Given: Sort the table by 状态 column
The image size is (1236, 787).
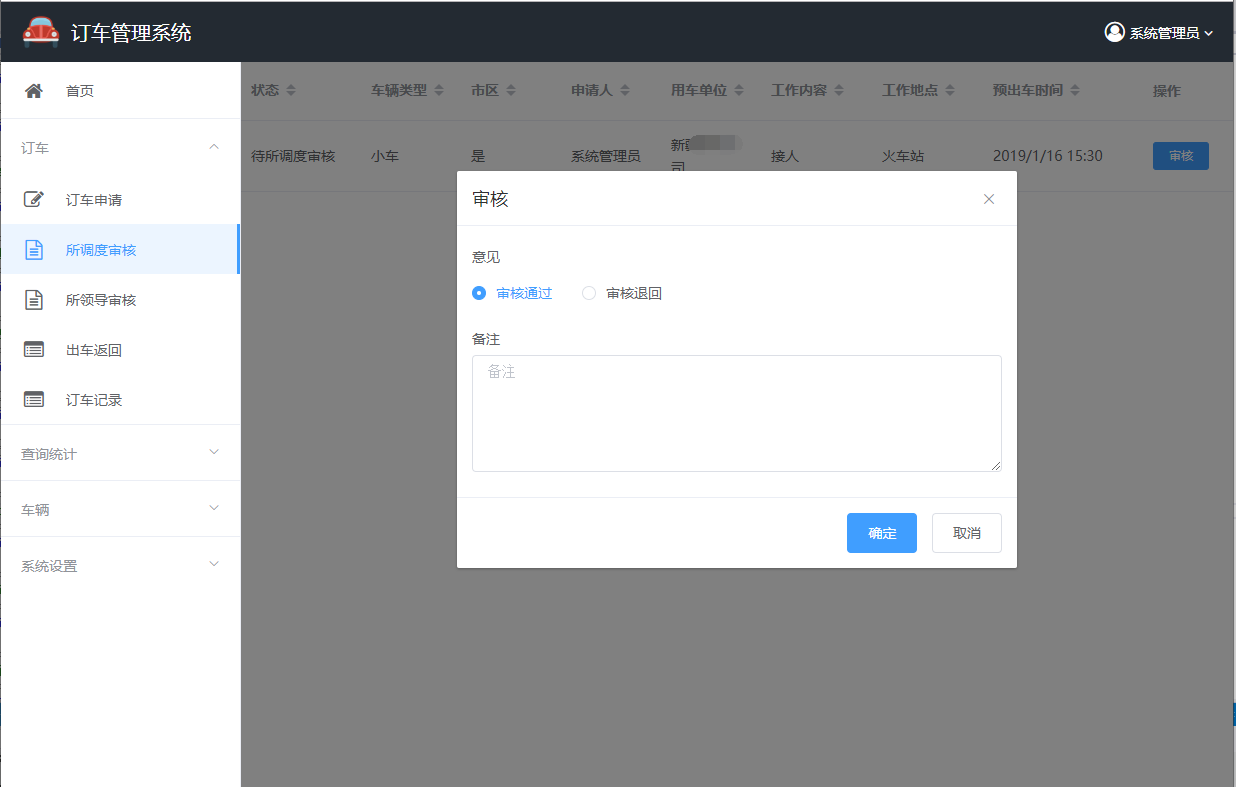Looking at the screenshot, I should coord(291,90).
